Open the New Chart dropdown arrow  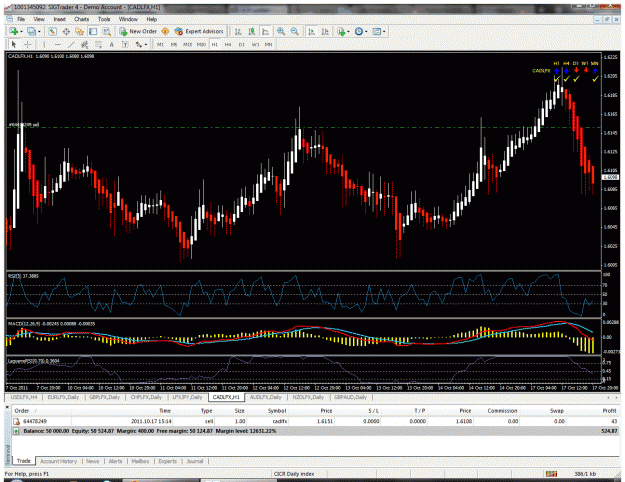[x=21, y=31]
